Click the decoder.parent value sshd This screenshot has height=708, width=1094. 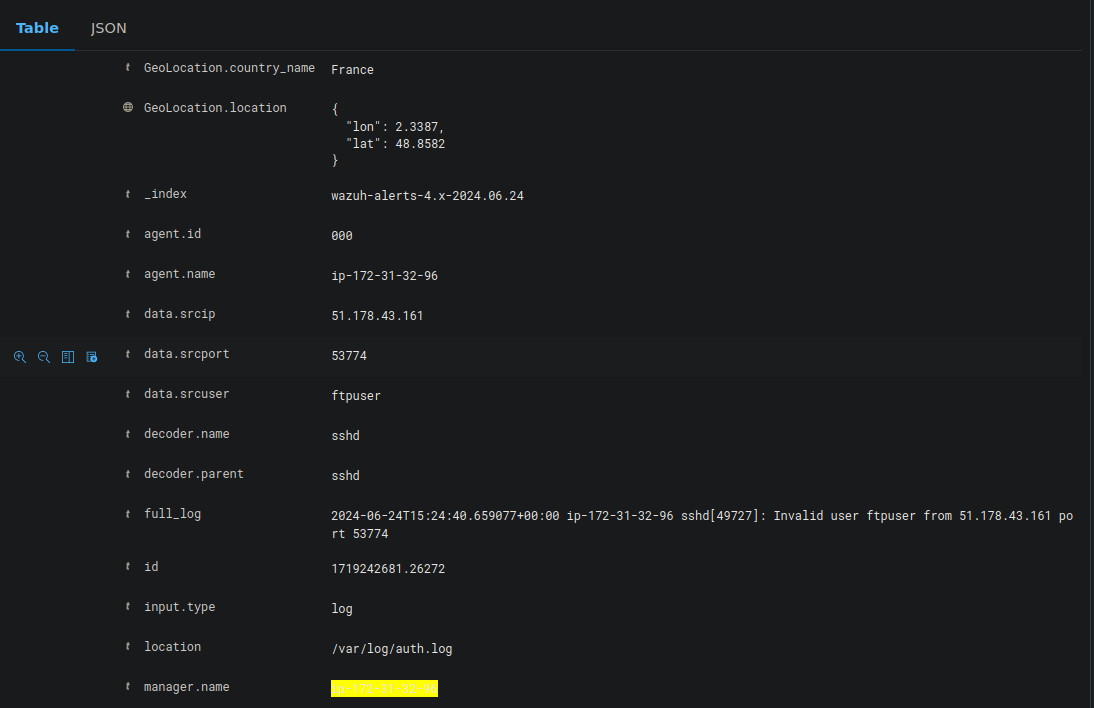pyautogui.click(x=345, y=476)
